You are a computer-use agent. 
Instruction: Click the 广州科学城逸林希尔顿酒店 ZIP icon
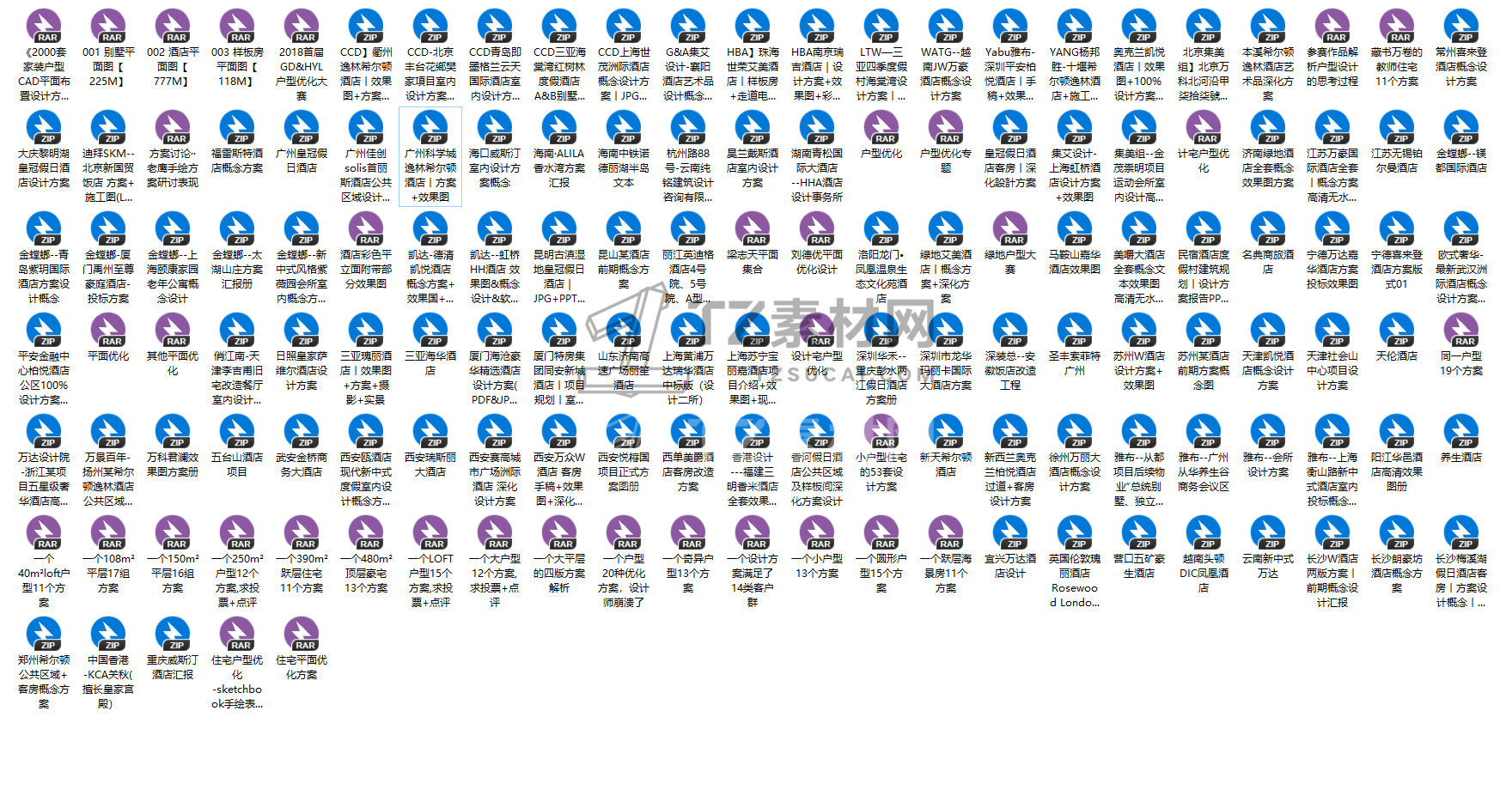click(430, 127)
